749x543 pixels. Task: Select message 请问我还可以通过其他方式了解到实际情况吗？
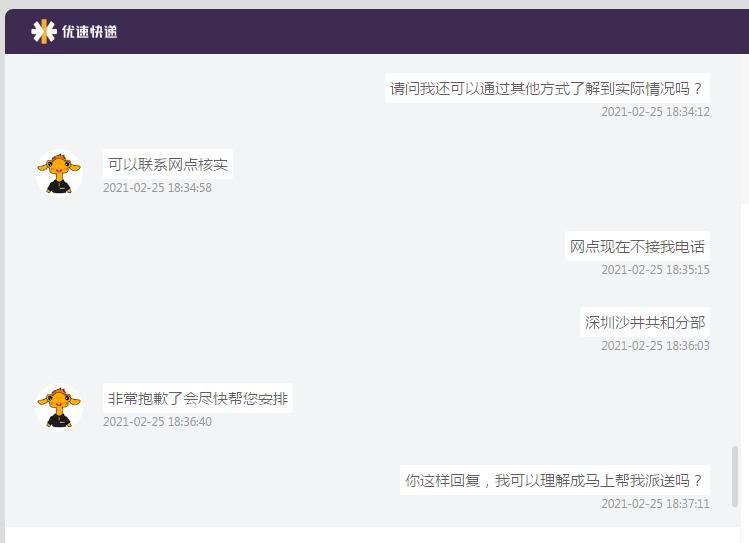[x=547, y=88]
